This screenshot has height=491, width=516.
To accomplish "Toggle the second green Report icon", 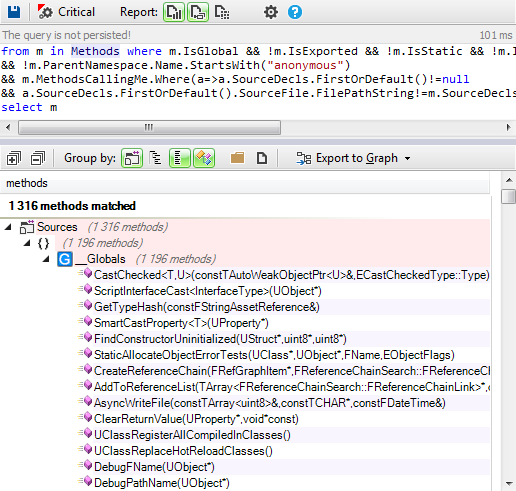I will click(198, 12).
